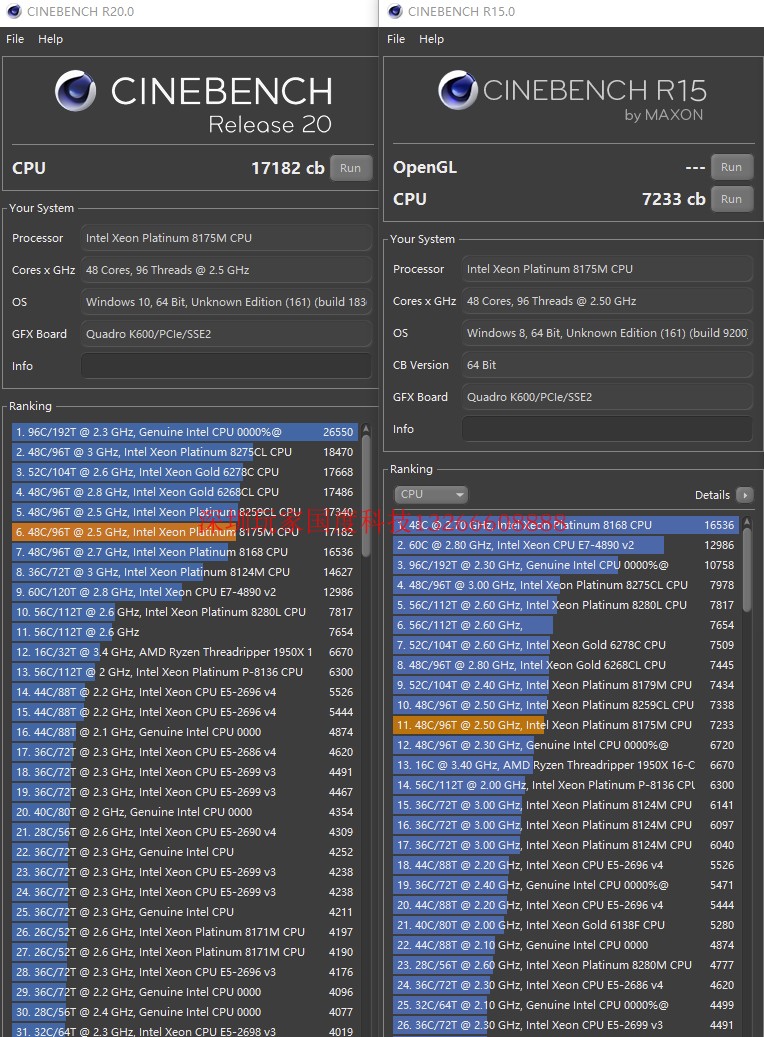764x1037 pixels.
Task: Click the GFX Board field in Cinebench R15
Action: [x=607, y=397]
